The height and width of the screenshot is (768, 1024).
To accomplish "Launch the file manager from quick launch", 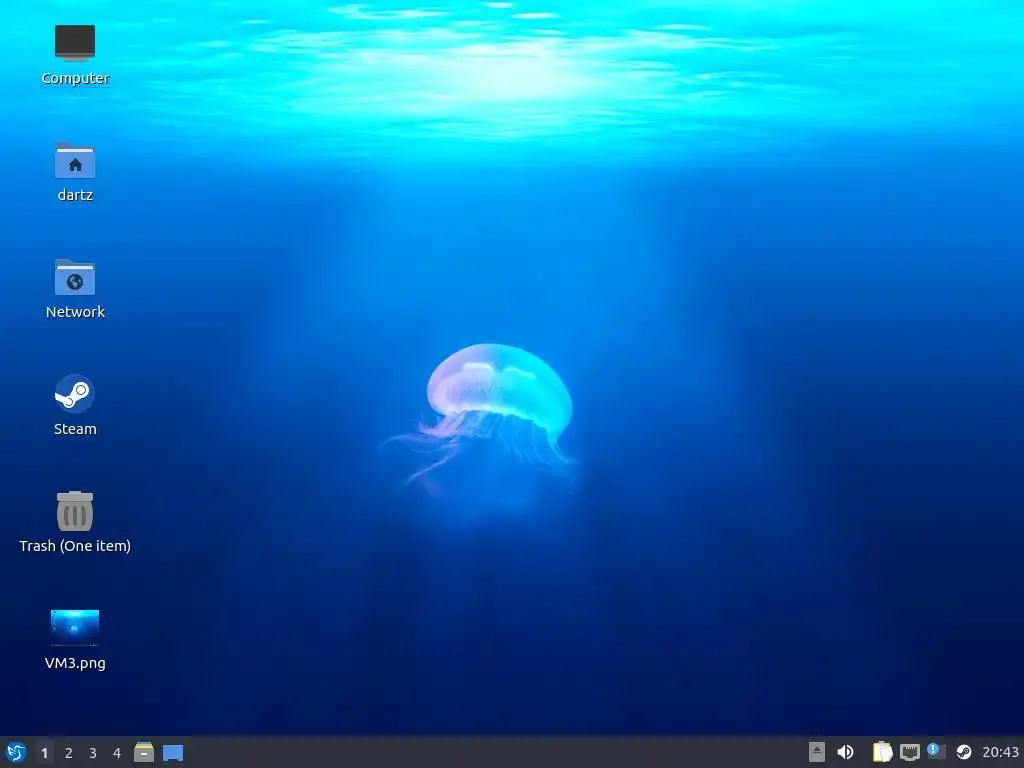I will [x=144, y=752].
